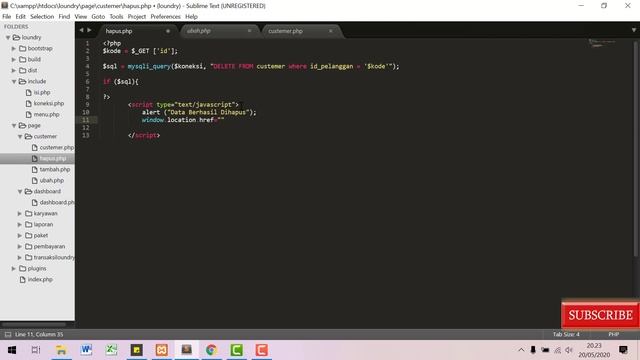640x360 pixels.
Task: Expand the build folder
Action: [x=13, y=60]
